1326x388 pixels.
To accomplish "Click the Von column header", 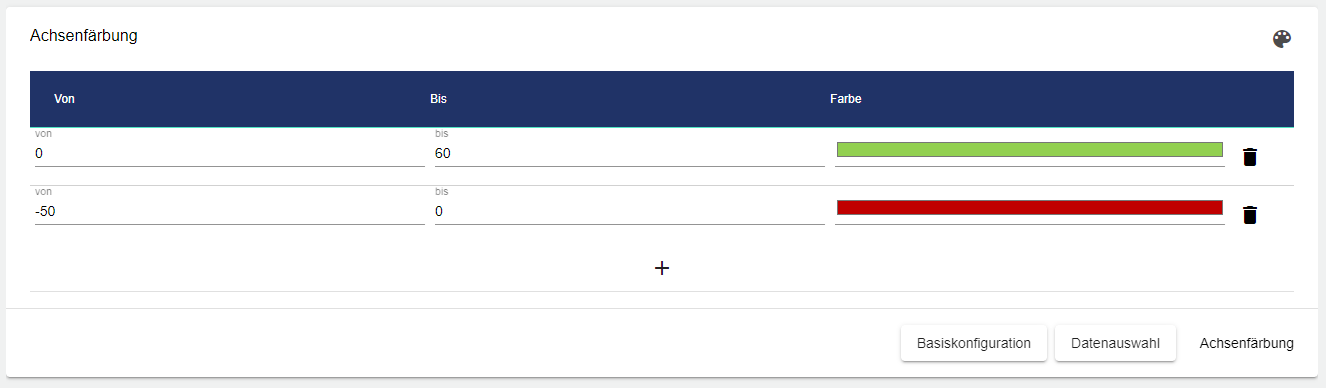I will (65, 99).
